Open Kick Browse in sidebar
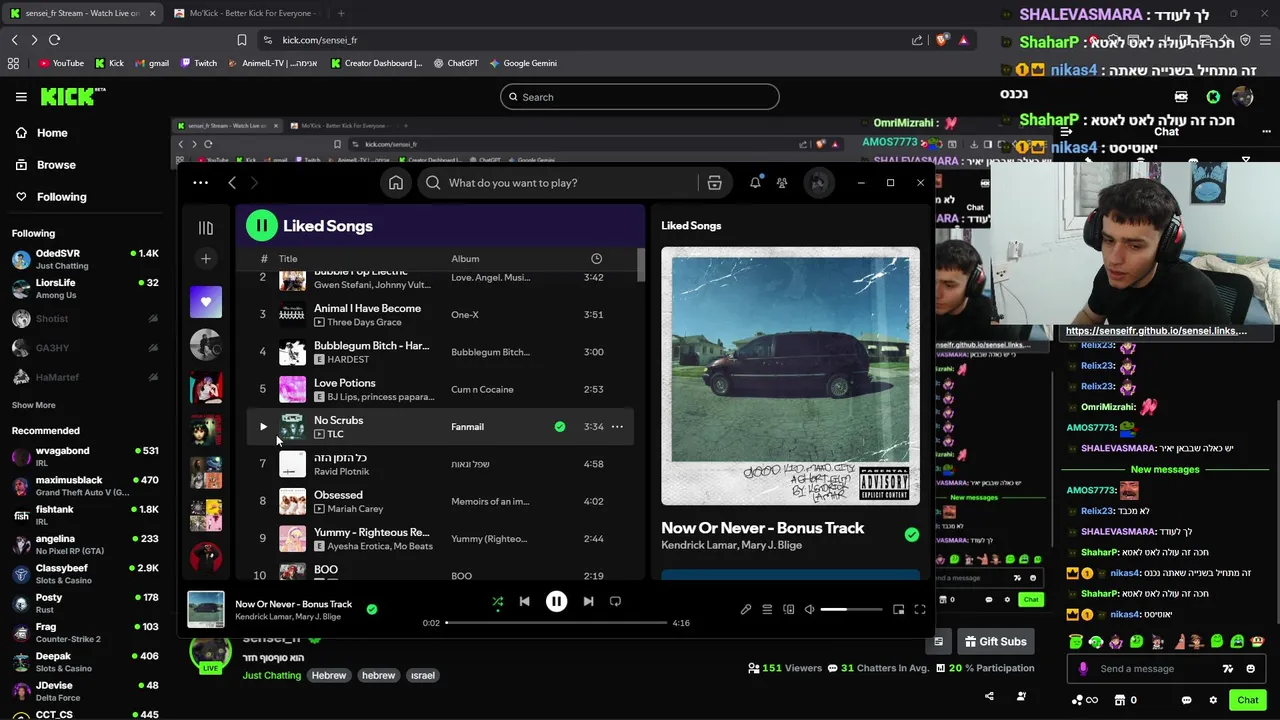Viewport: 1280px width, 720px height. pyautogui.click(x=56, y=165)
